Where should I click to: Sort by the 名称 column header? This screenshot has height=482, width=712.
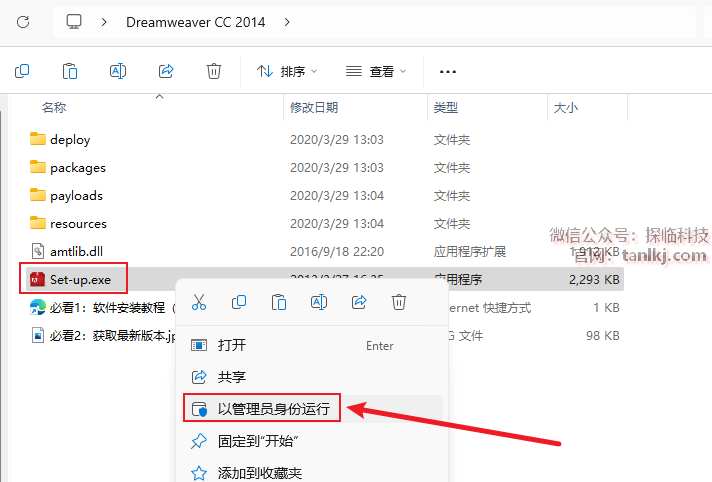tap(54, 108)
